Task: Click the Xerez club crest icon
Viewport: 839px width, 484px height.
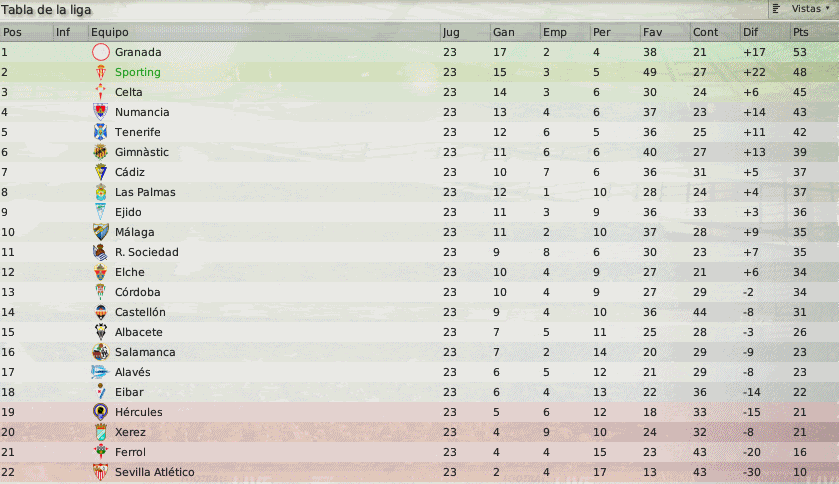Action: (x=100, y=432)
